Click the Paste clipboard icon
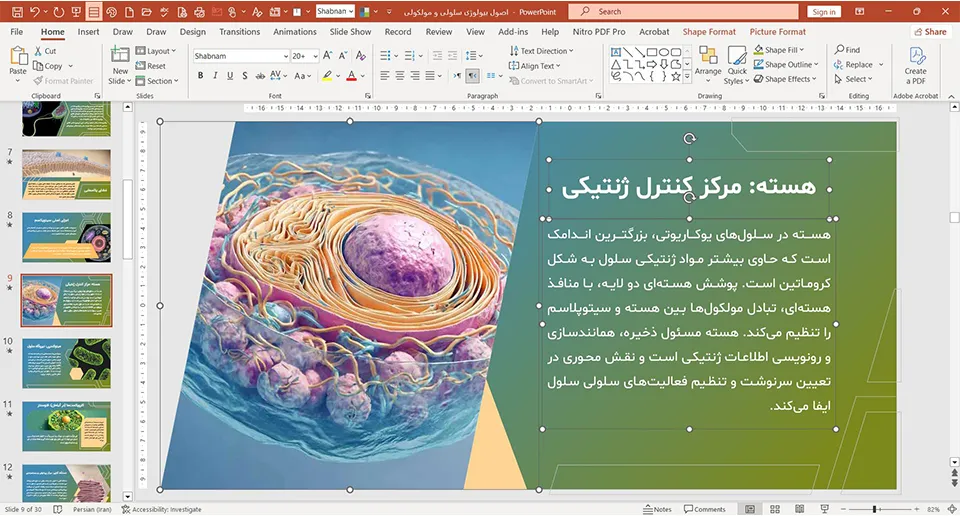Screen dimensions: 960x516 pyautogui.click(x=18, y=56)
